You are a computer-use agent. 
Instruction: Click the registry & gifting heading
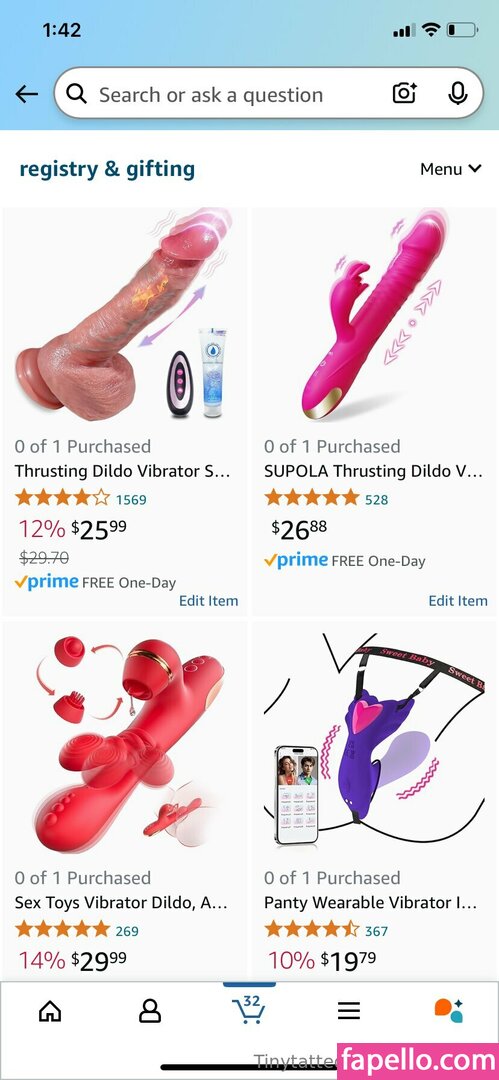tap(107, 169)
